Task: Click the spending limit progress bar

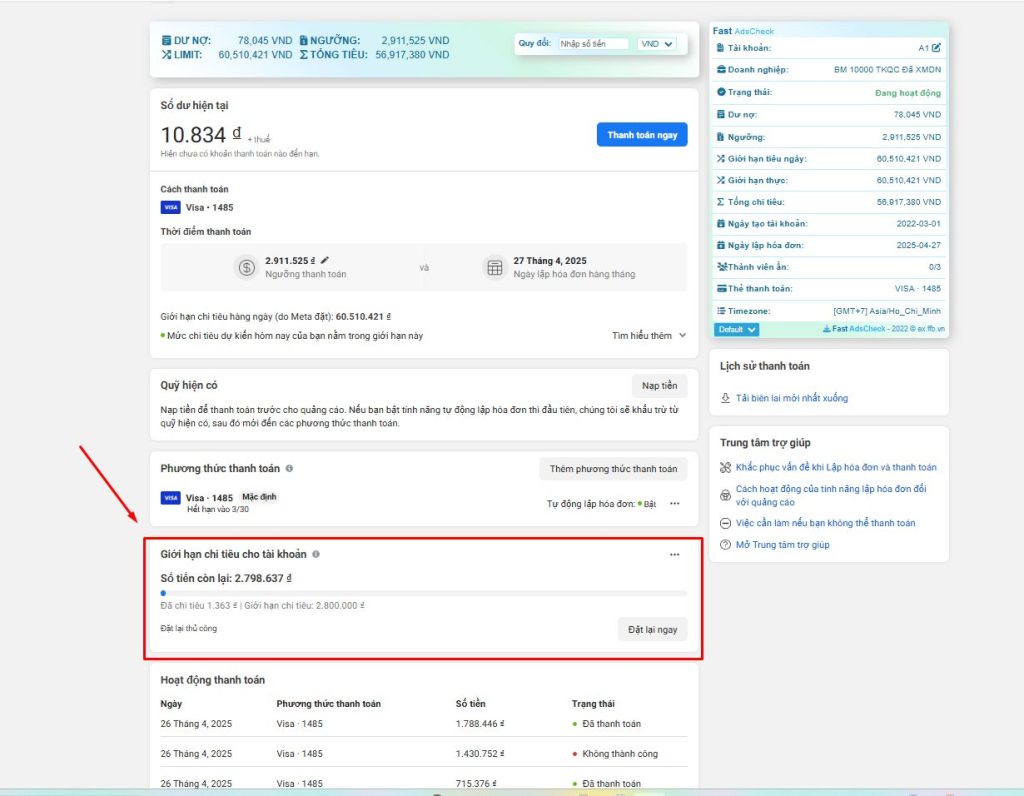Action: [423, 593]
